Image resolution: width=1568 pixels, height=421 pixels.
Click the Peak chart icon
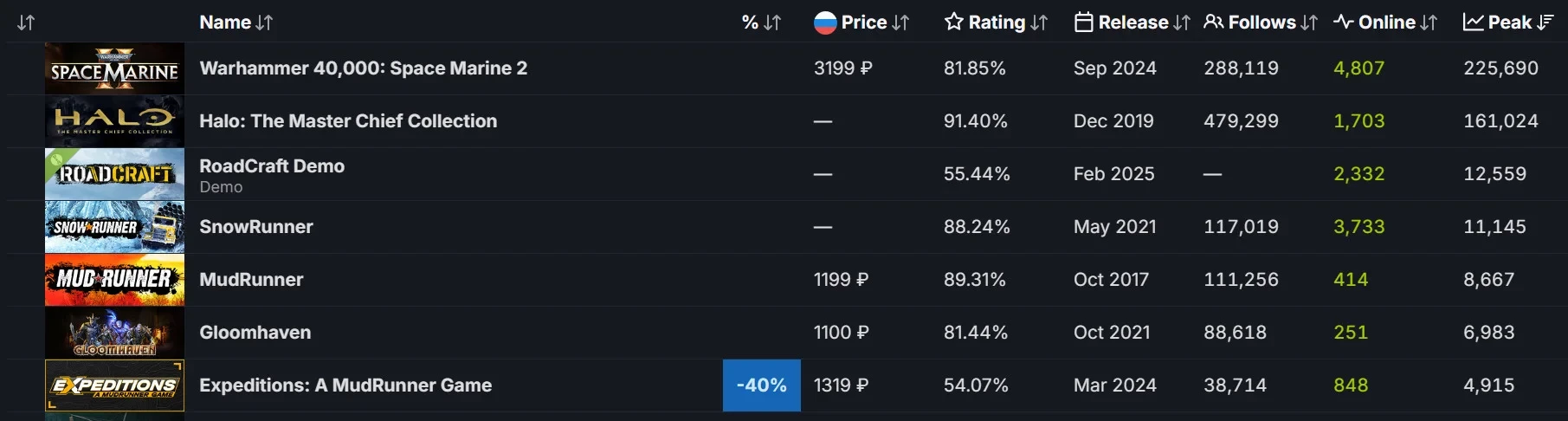pos(1473,23)
